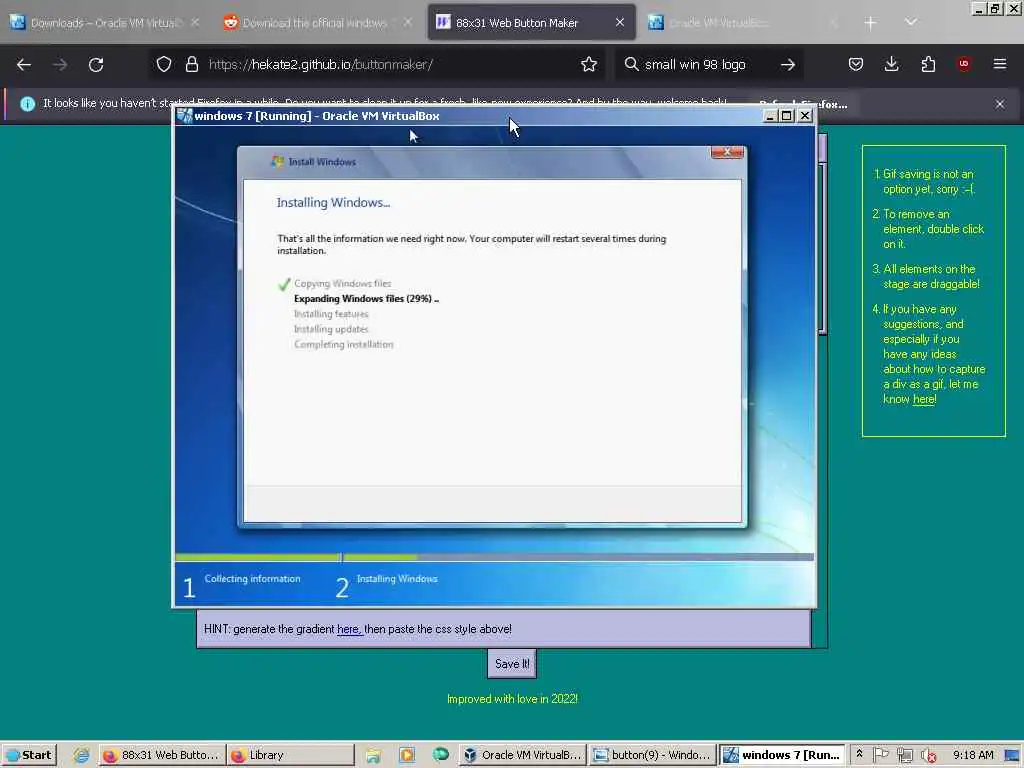Click the notification info icon
The image size is (1024, 768).
pyautogui.click(x=27, y=104)
